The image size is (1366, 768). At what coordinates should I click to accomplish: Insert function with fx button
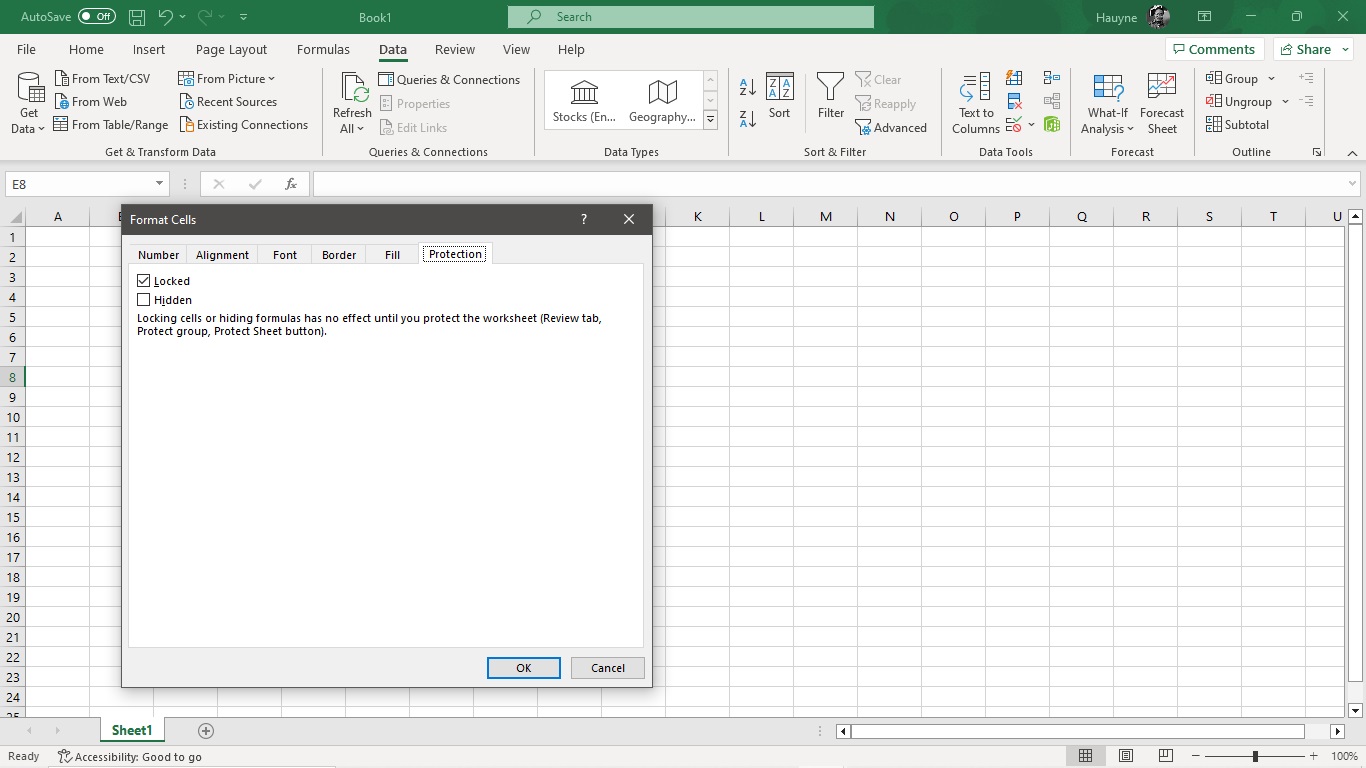pos(291,184)
